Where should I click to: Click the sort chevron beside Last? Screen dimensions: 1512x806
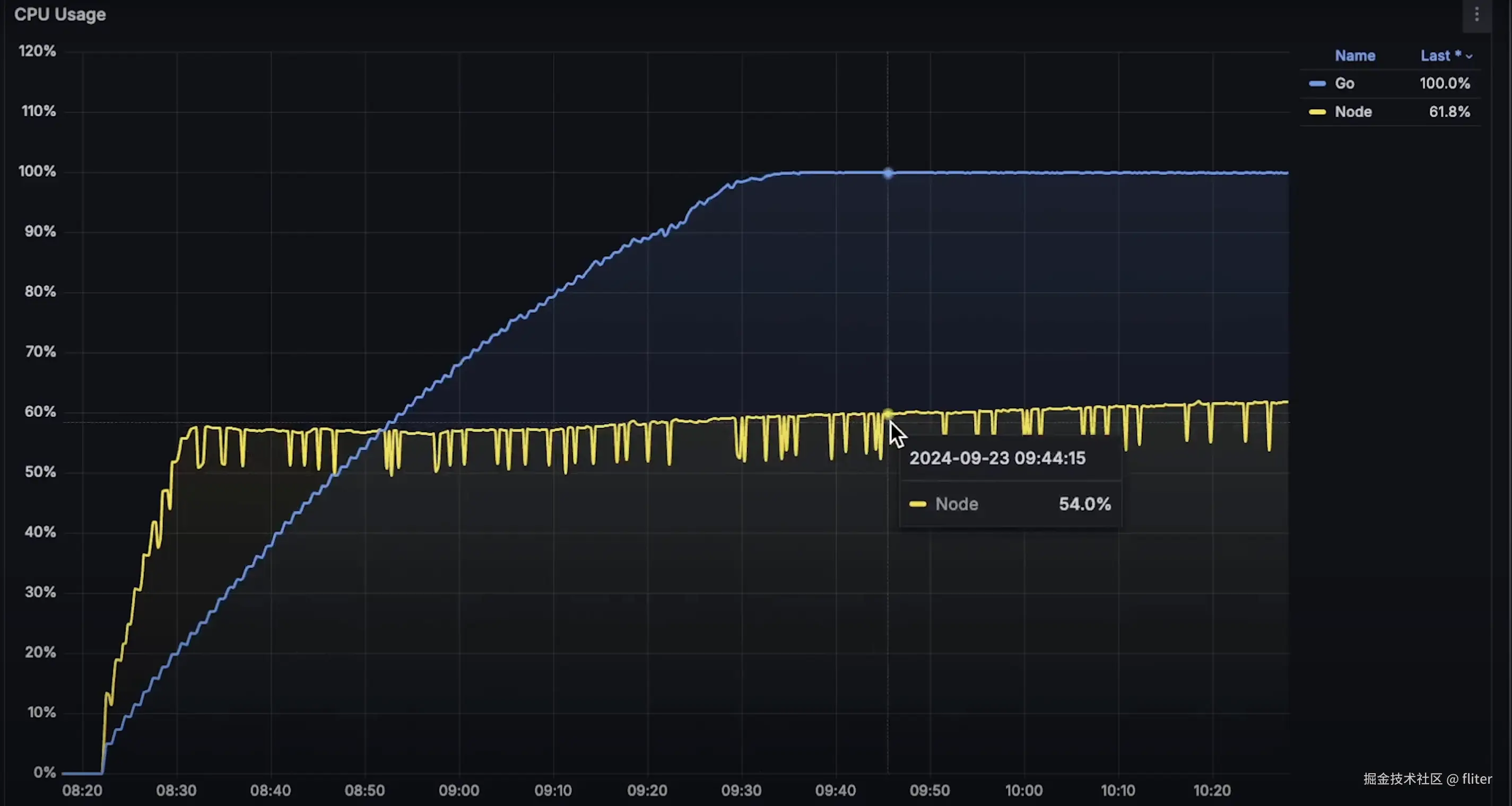(1469, 57)
